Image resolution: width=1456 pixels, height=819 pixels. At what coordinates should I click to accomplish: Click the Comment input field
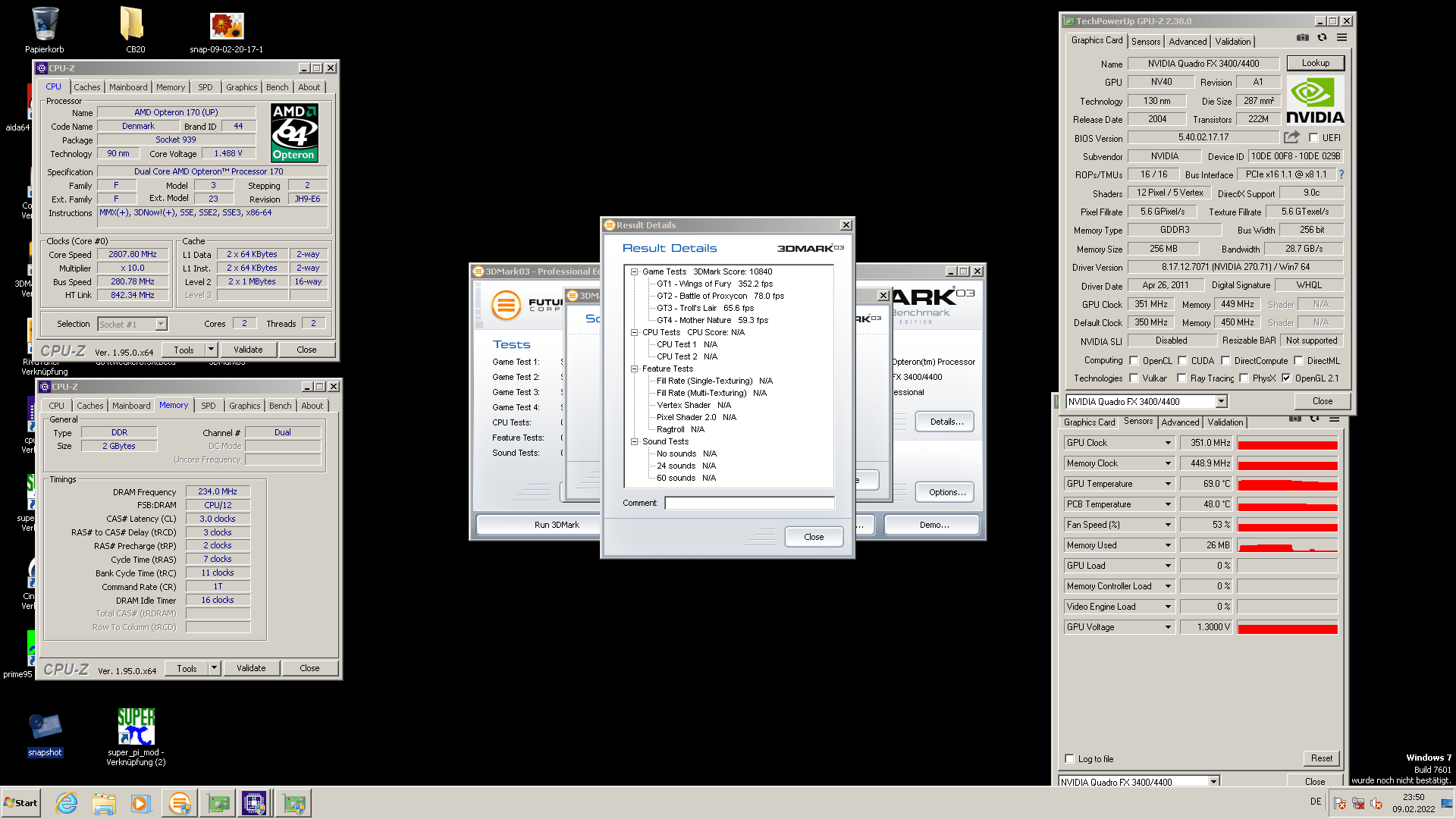pyautogui.click(x=749, y=504)
